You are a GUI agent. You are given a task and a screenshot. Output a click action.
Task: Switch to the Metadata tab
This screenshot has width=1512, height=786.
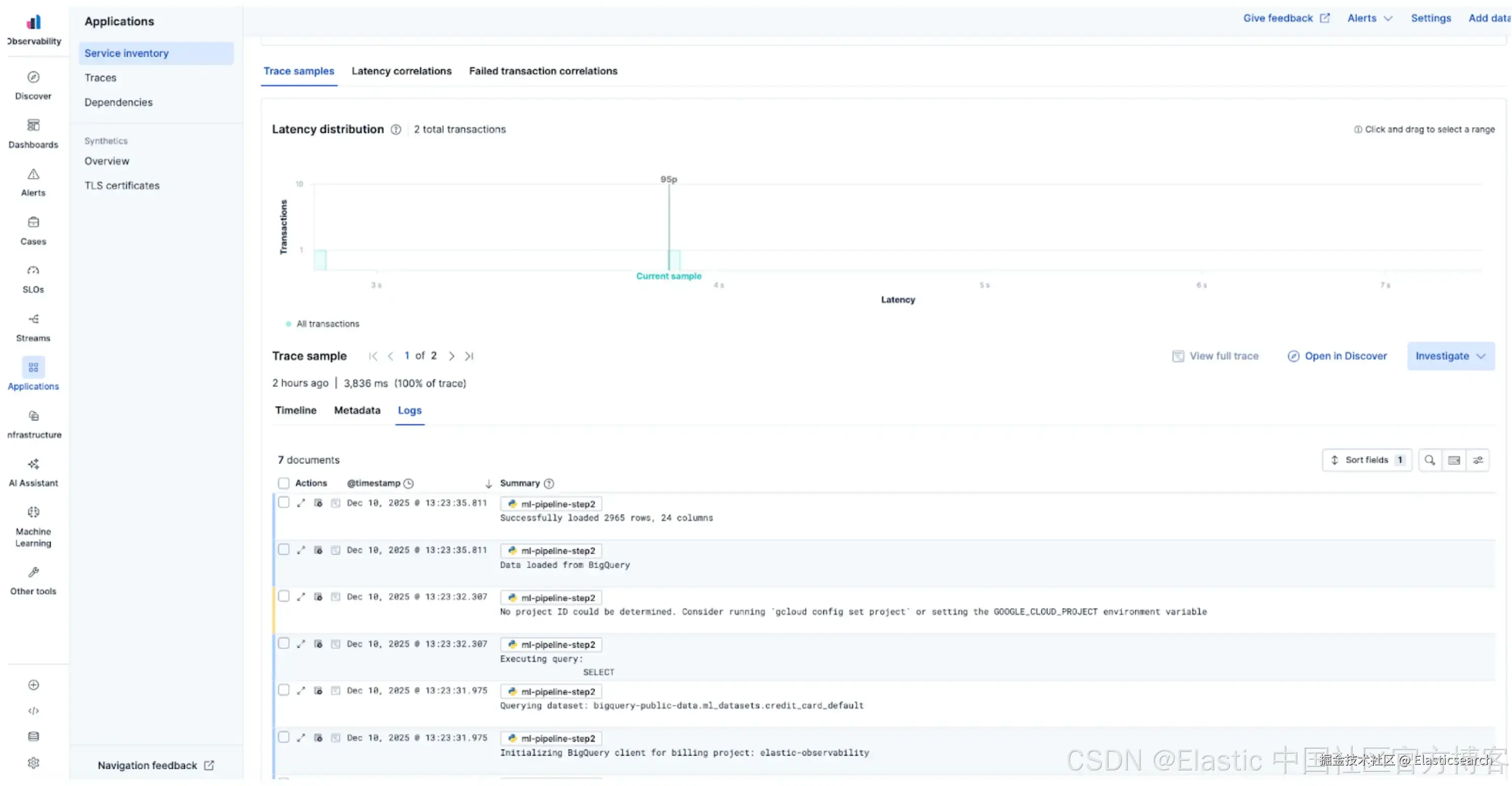pyautogui.click(x=357, y=411)
